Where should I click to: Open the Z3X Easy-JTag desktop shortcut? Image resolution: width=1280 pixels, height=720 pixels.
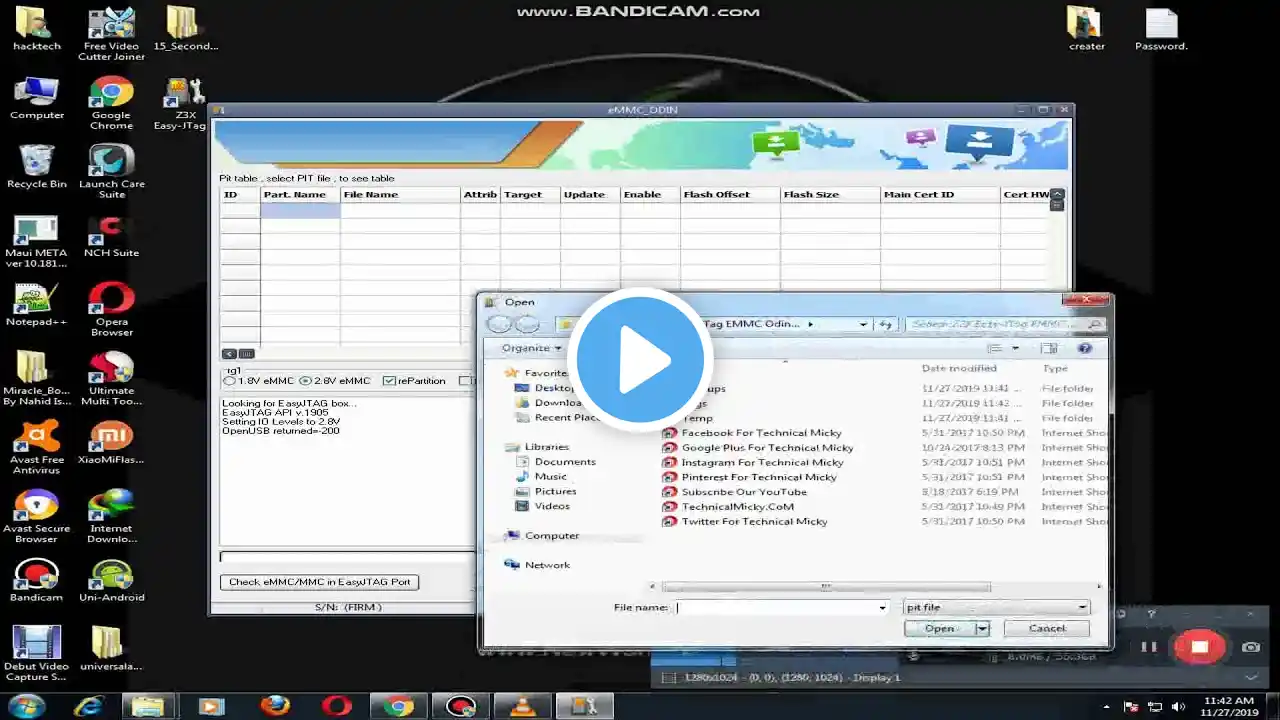tap(181, 104)
